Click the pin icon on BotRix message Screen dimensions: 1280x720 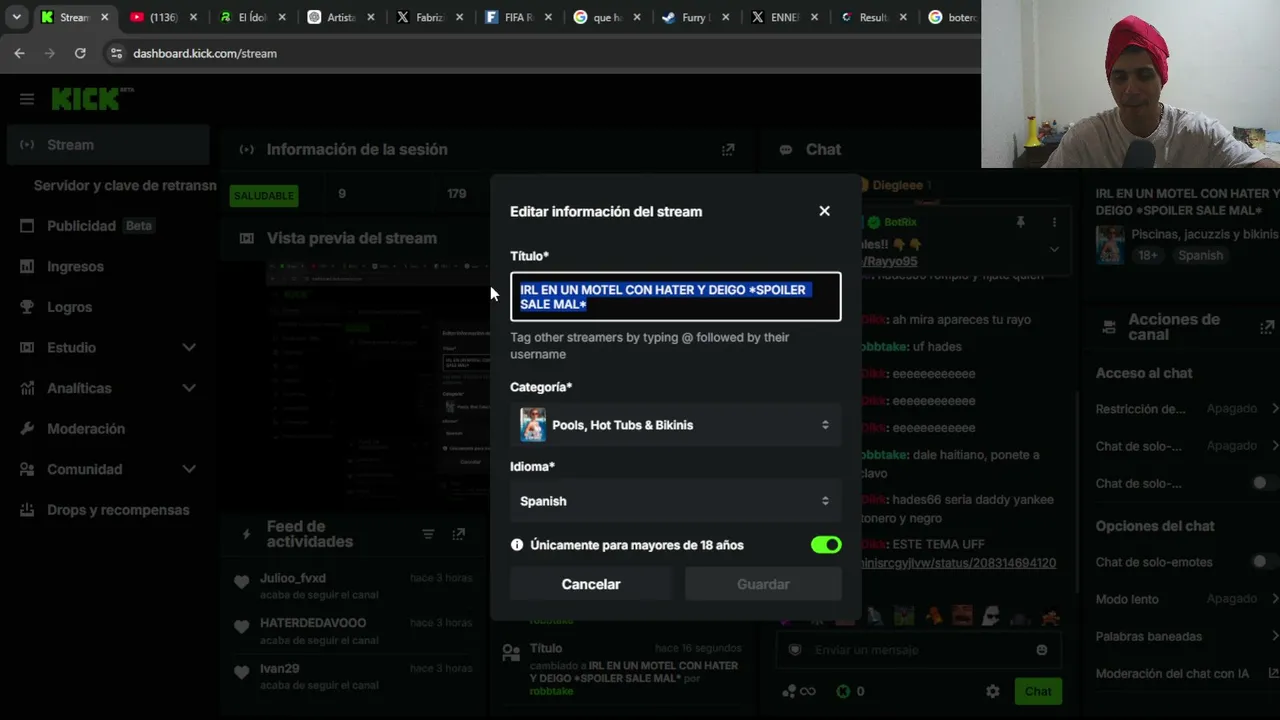point(1020,222)
